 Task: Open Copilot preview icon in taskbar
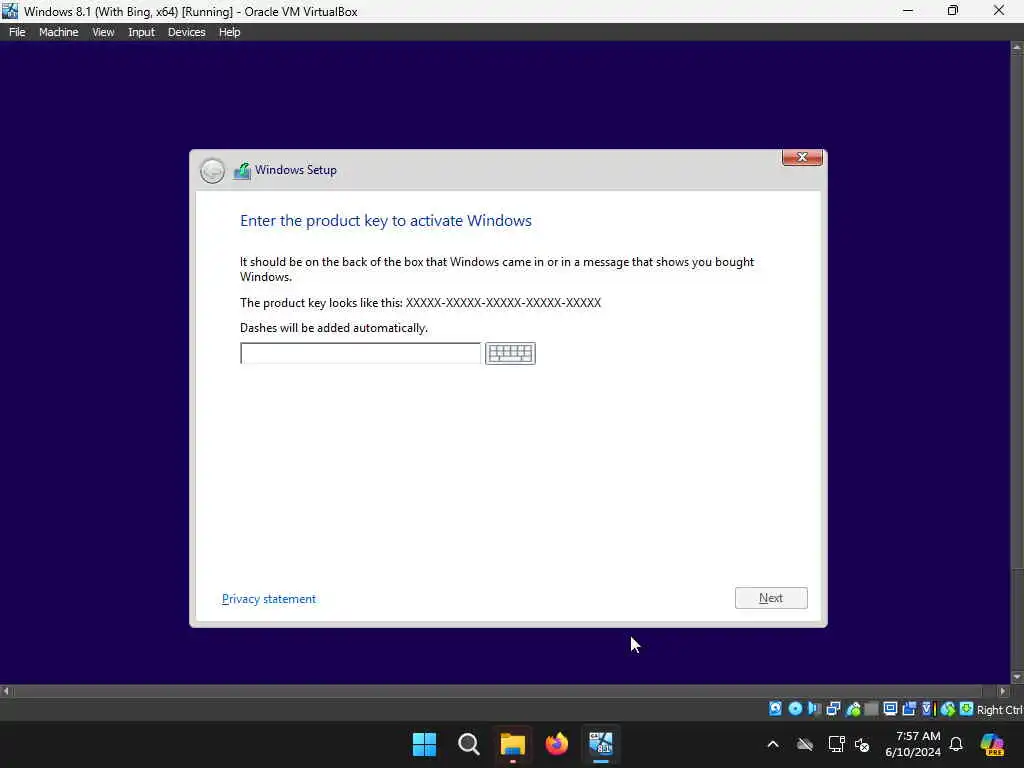coord(992,744)
